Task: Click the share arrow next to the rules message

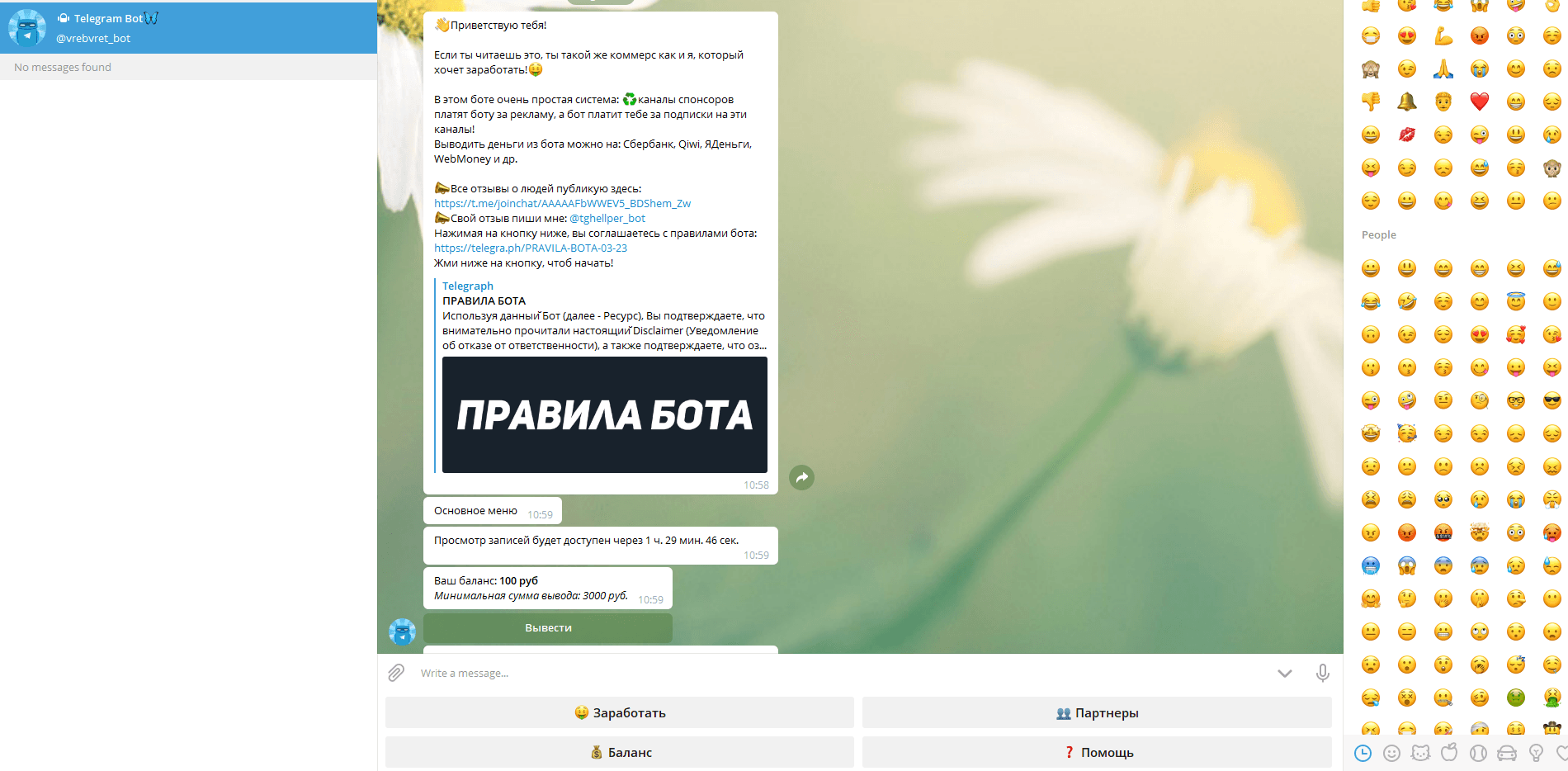Action: click(x=801, y=477)
